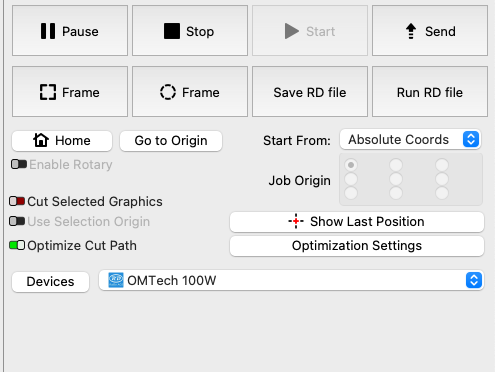Run the rubber-band circular Frame
495x372 pixels.
190,92
